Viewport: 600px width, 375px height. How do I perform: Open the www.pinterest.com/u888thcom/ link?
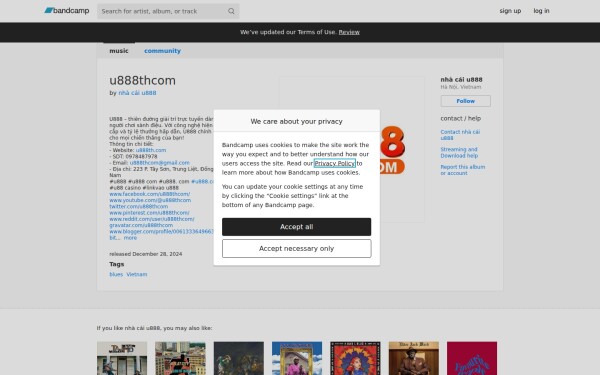pos(149,213)
